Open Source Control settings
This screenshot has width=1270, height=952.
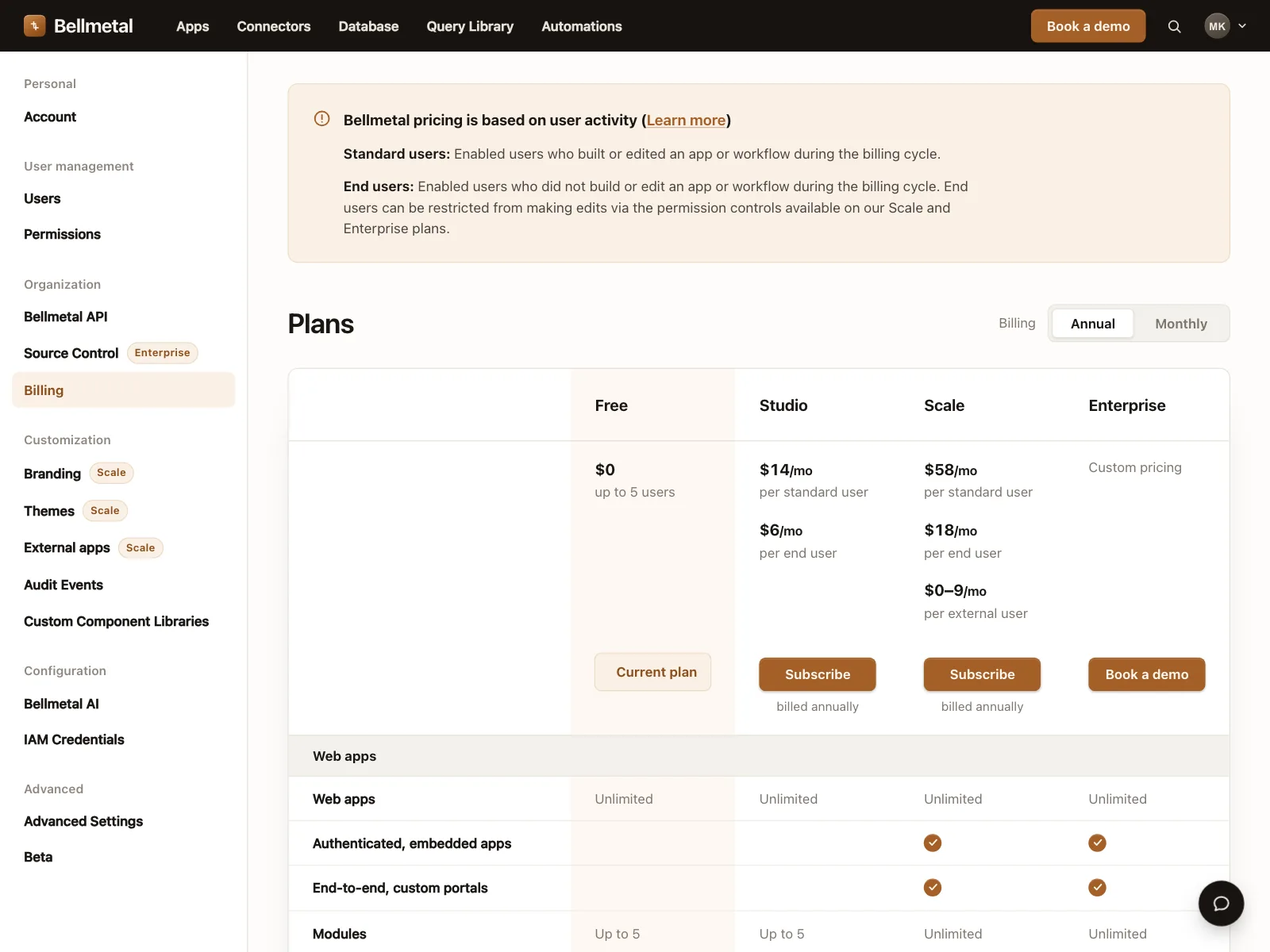pos(71,353)
